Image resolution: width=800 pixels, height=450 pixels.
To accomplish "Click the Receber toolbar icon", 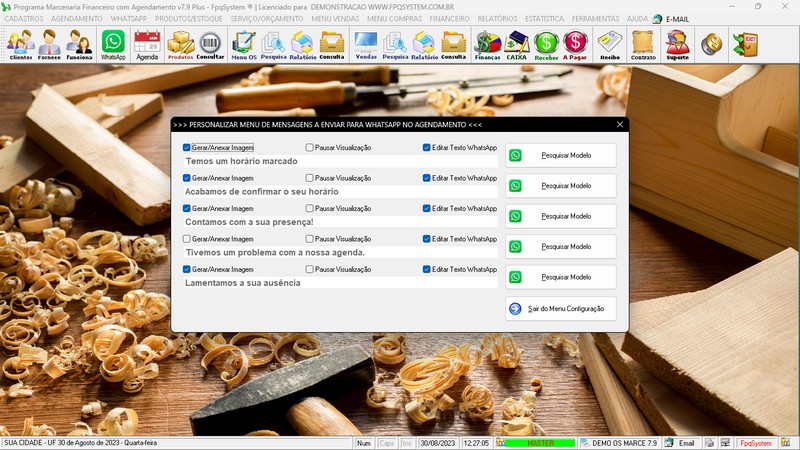I will pyautogui.click(x=546, y=44).
